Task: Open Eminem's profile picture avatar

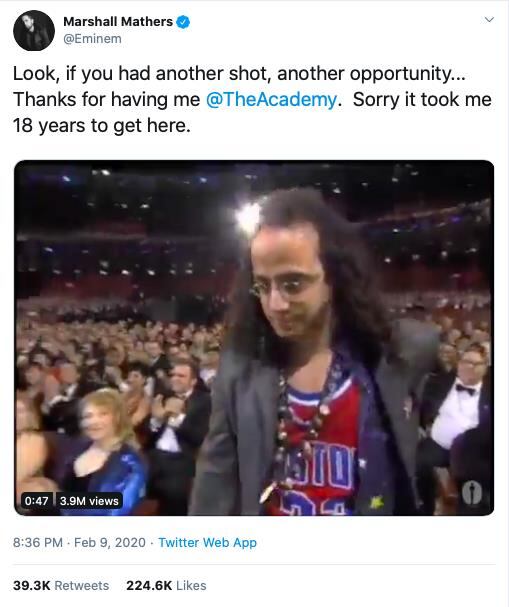Action: pos(34,30)
